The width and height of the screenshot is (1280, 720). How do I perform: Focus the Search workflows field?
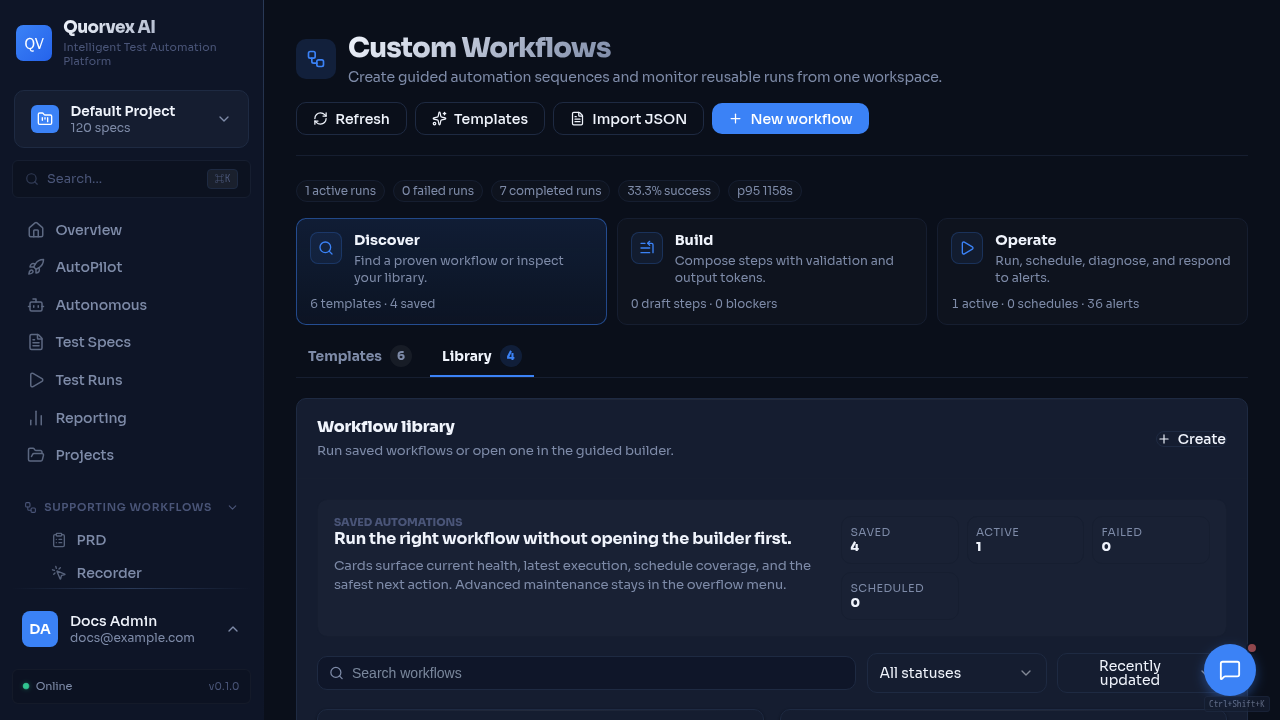coord(586,673)
